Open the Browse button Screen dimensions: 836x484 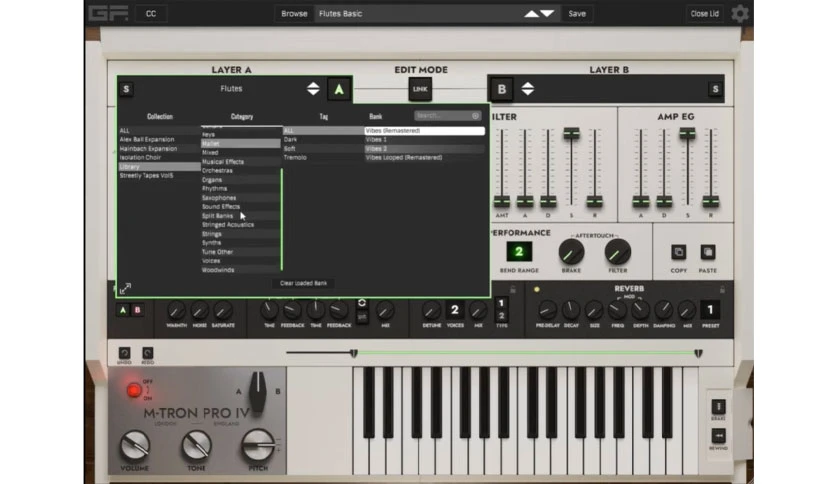[x=294, y=14]
